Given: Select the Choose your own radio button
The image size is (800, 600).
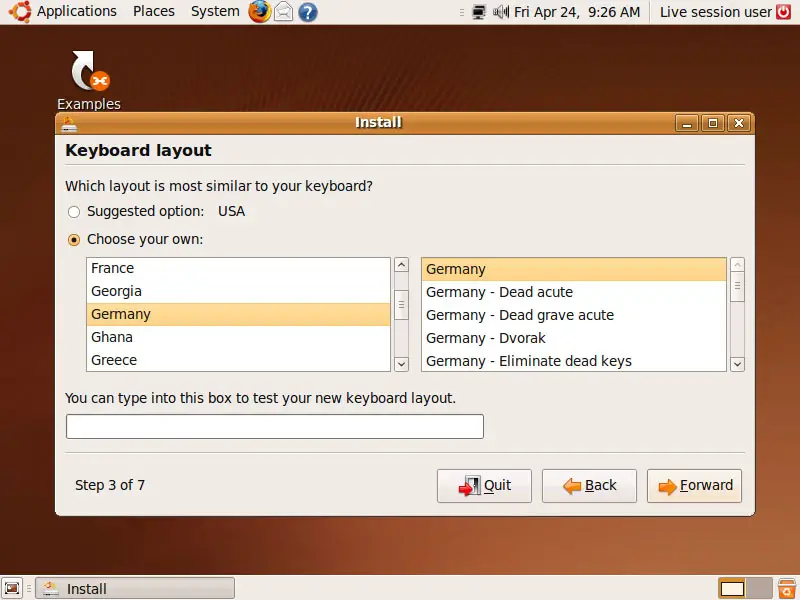Looking at the screenshot, I should coord(74,240).
